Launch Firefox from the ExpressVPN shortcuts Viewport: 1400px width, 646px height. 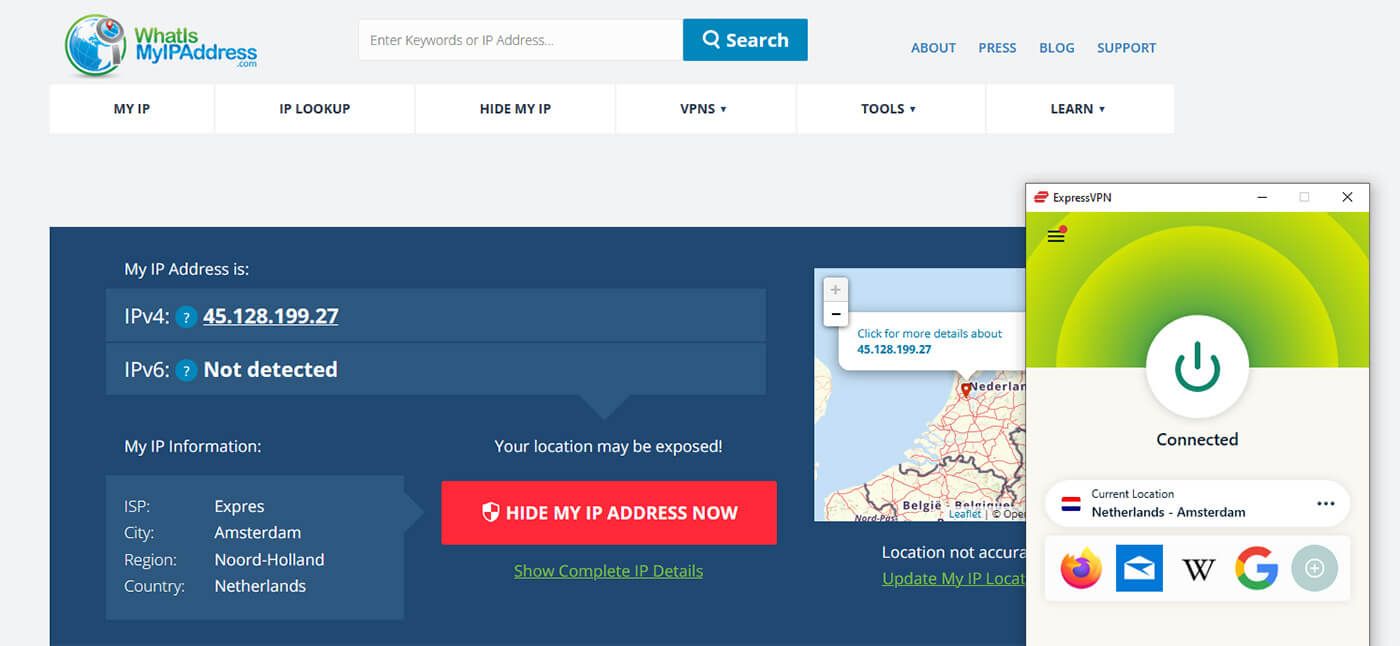coord(1080,568)
